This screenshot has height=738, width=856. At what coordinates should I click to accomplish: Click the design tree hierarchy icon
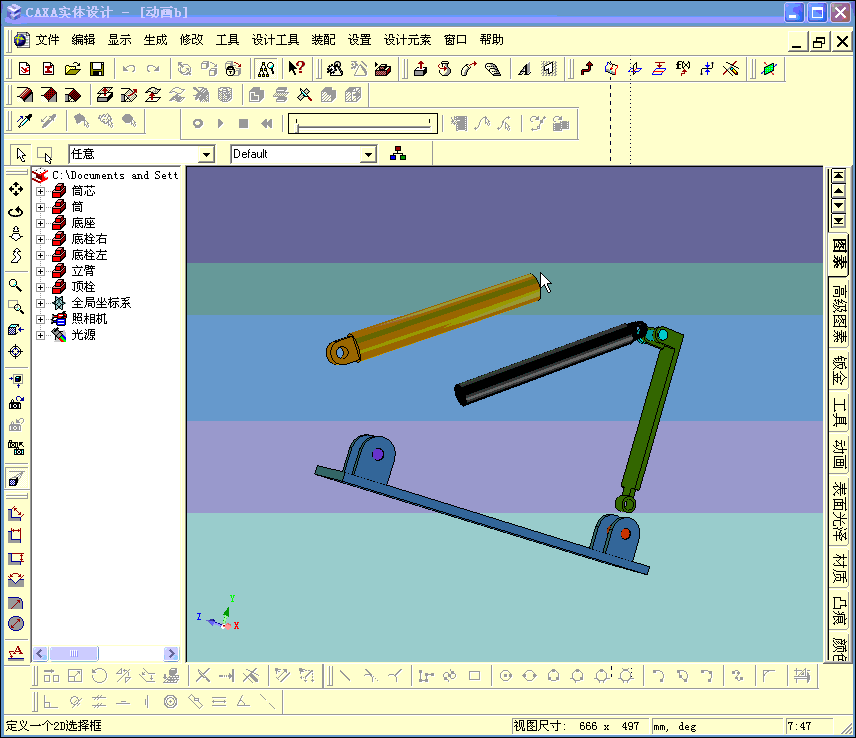coord(398,154)
